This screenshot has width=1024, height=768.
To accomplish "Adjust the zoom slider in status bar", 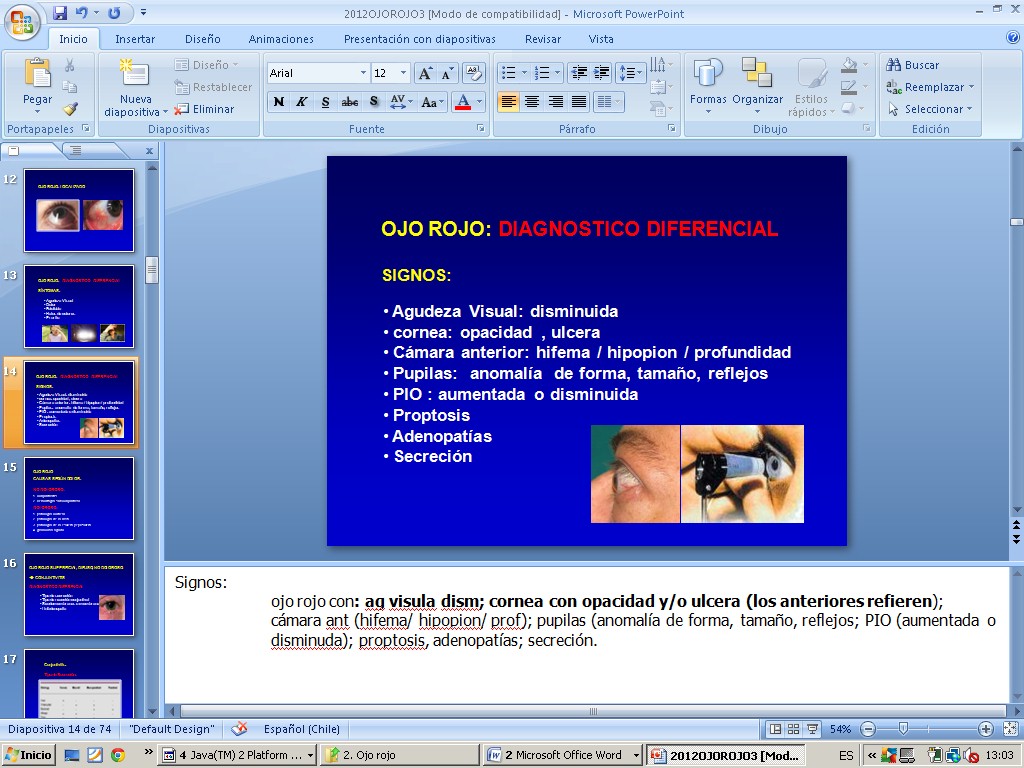I will [903, 729].
